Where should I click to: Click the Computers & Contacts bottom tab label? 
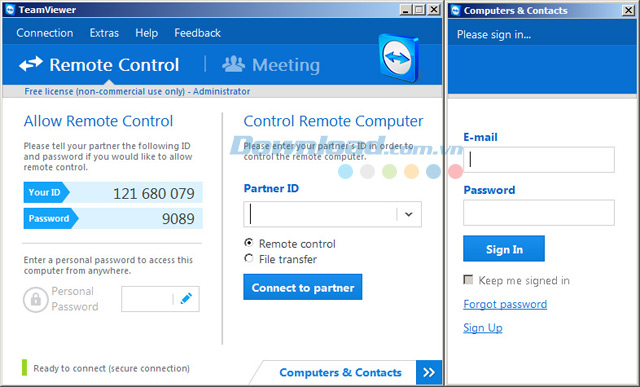tap(340, 372)
